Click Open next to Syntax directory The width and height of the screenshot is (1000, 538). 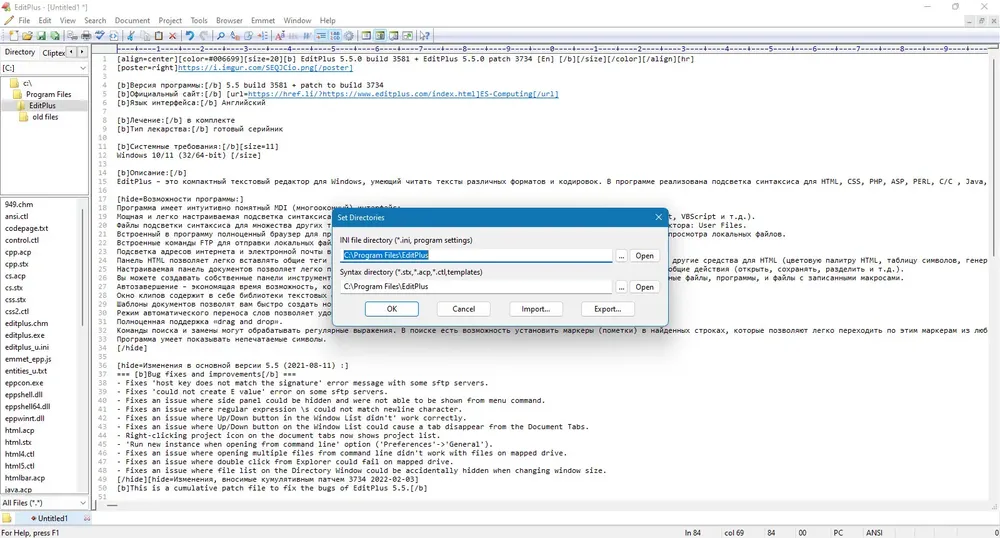(644, 287)
